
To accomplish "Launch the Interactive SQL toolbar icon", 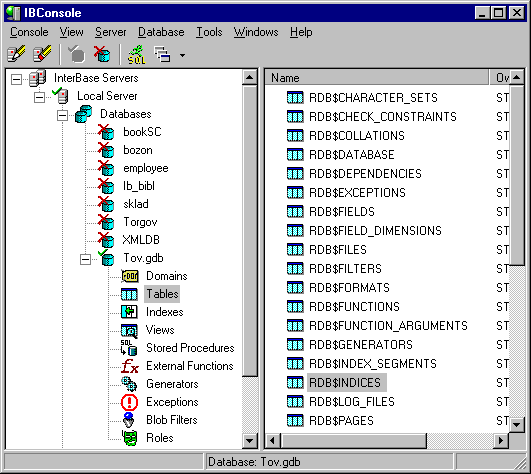I will pyautogui.click(x=136, y=55).
